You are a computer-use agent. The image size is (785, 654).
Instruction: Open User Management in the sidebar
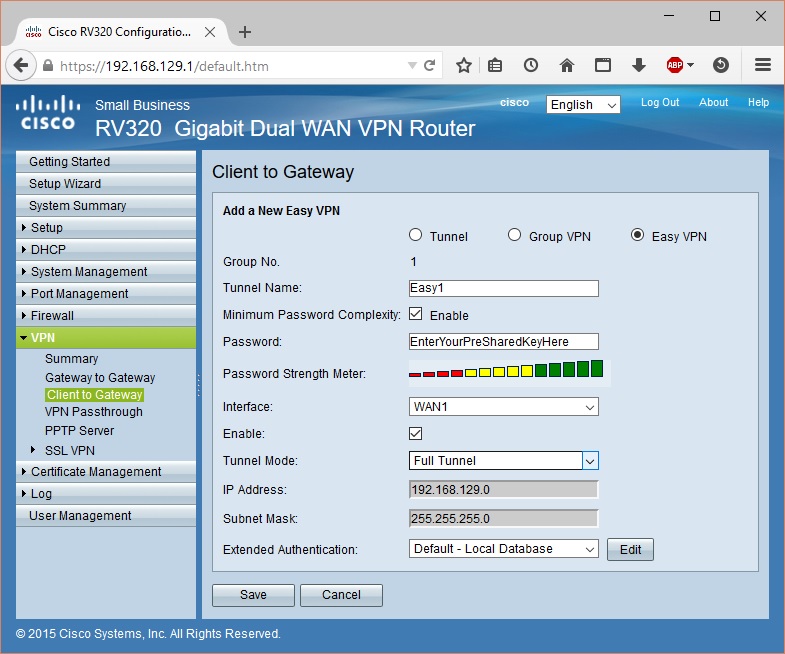(x=106, y=516)
